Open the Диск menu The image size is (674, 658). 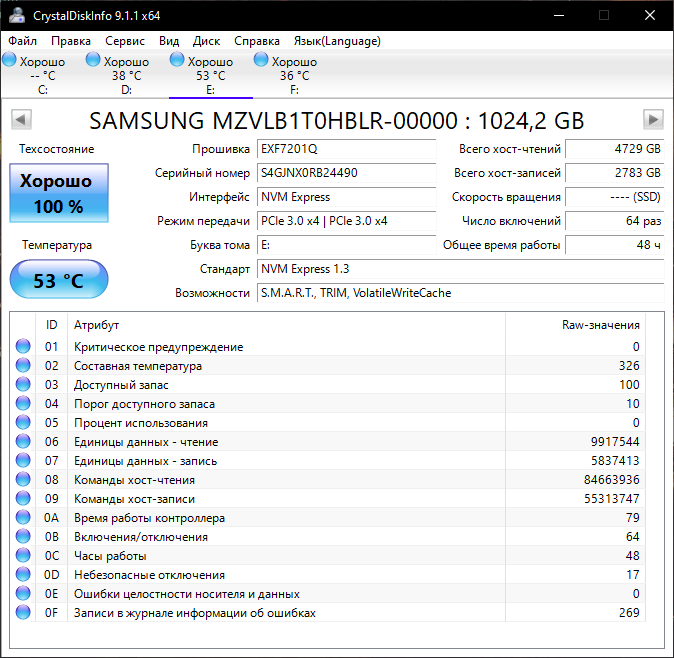point(206,41)
